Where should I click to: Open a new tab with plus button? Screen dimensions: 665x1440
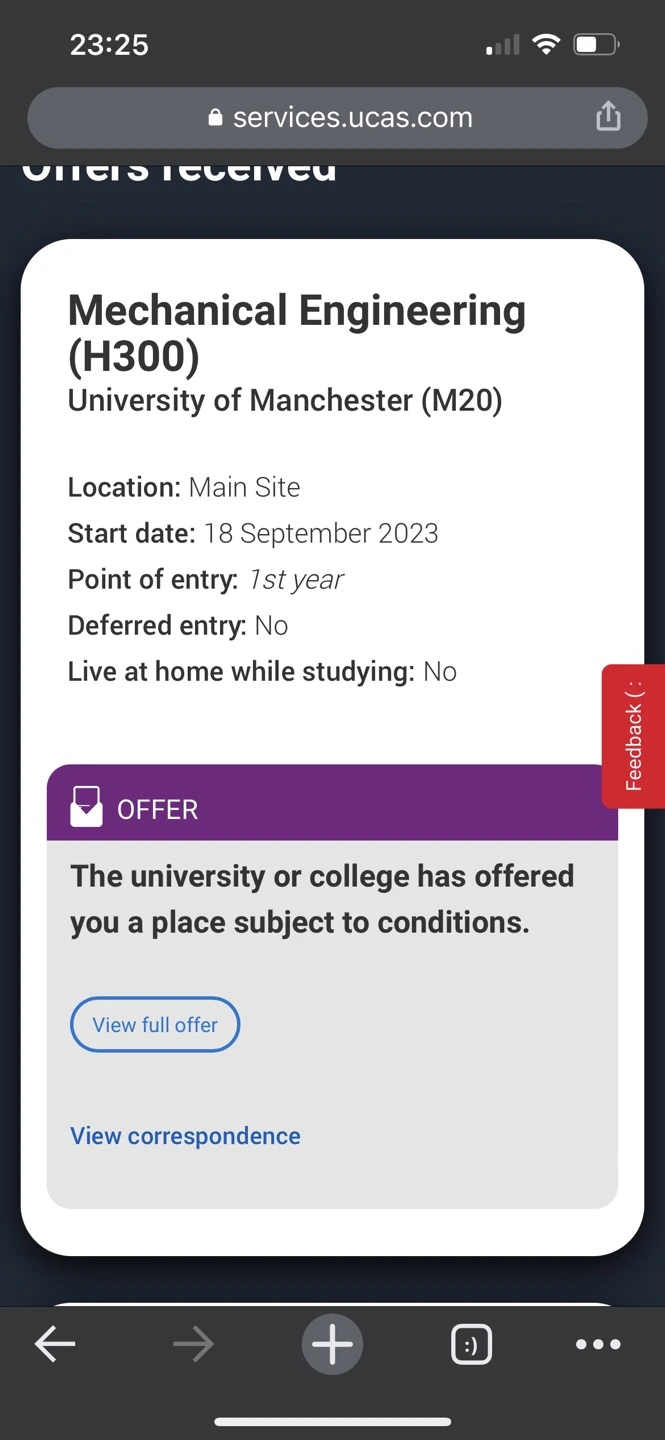332,1345
